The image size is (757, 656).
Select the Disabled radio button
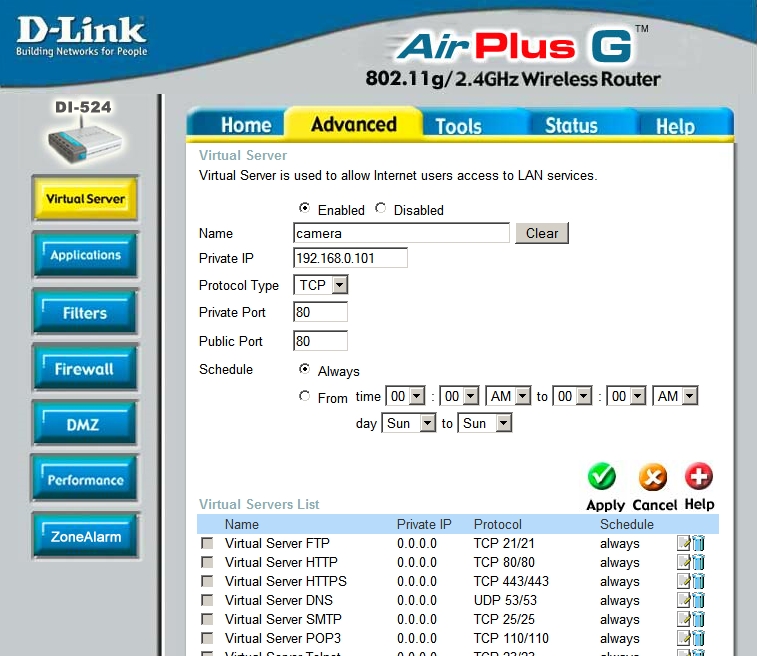pos(381,209)
